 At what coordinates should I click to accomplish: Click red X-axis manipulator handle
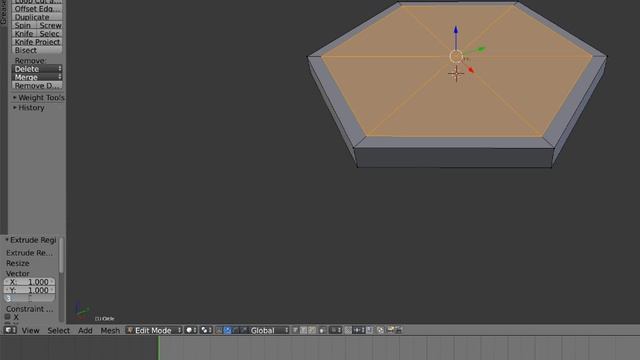[471, 70]
